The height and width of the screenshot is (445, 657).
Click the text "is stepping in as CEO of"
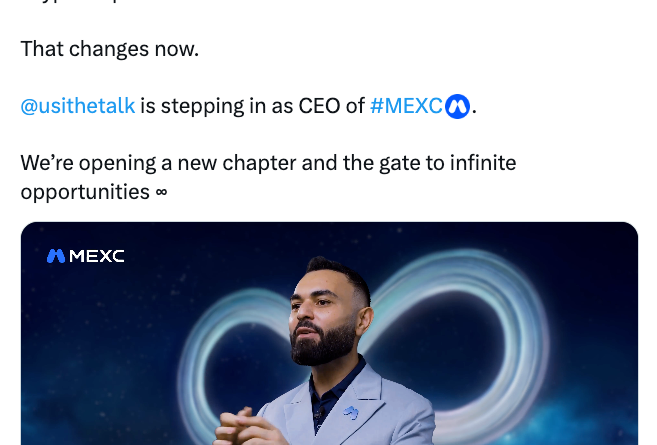(x=252, y=106)
